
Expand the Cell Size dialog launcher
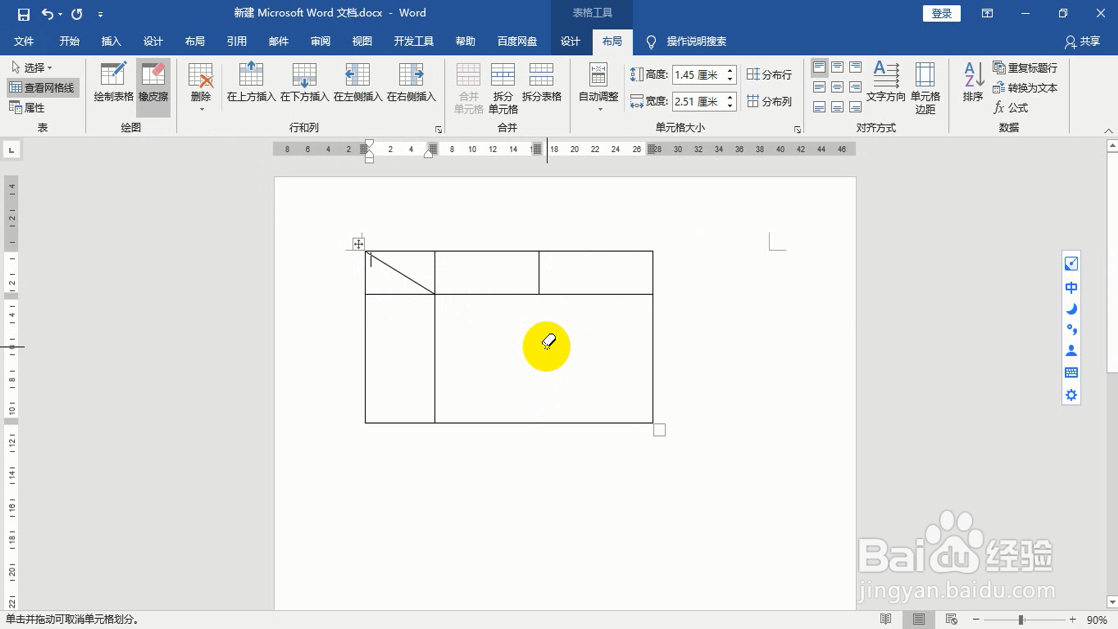tap(797, 129)
